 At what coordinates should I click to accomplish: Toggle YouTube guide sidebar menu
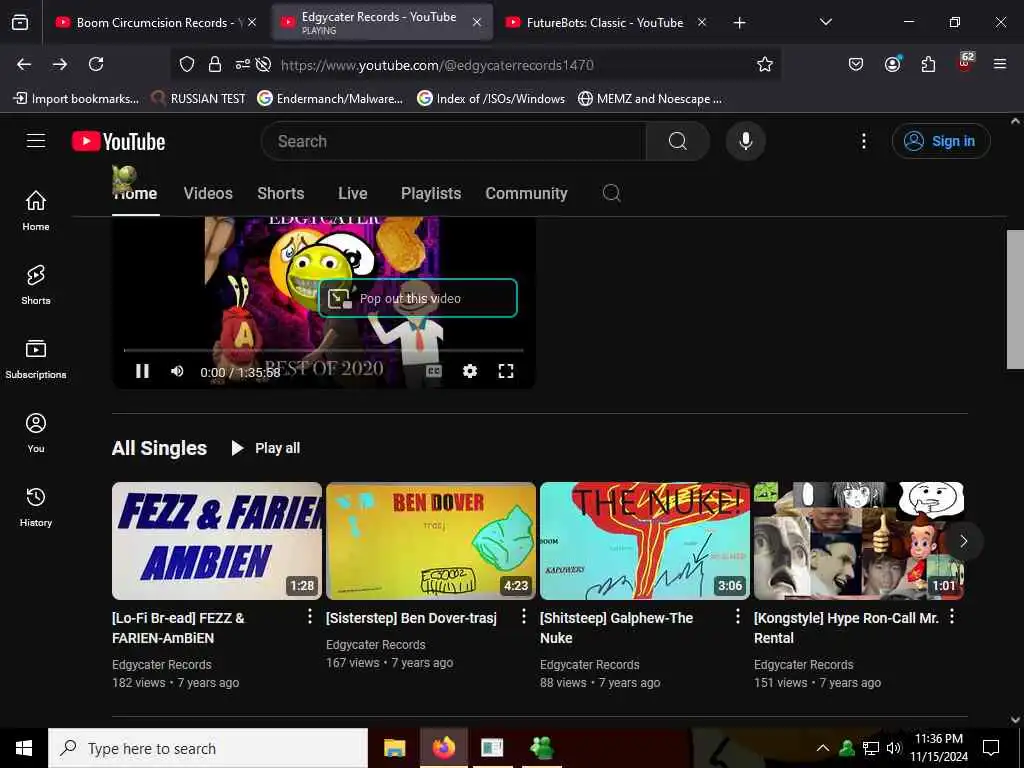(36, 141)
